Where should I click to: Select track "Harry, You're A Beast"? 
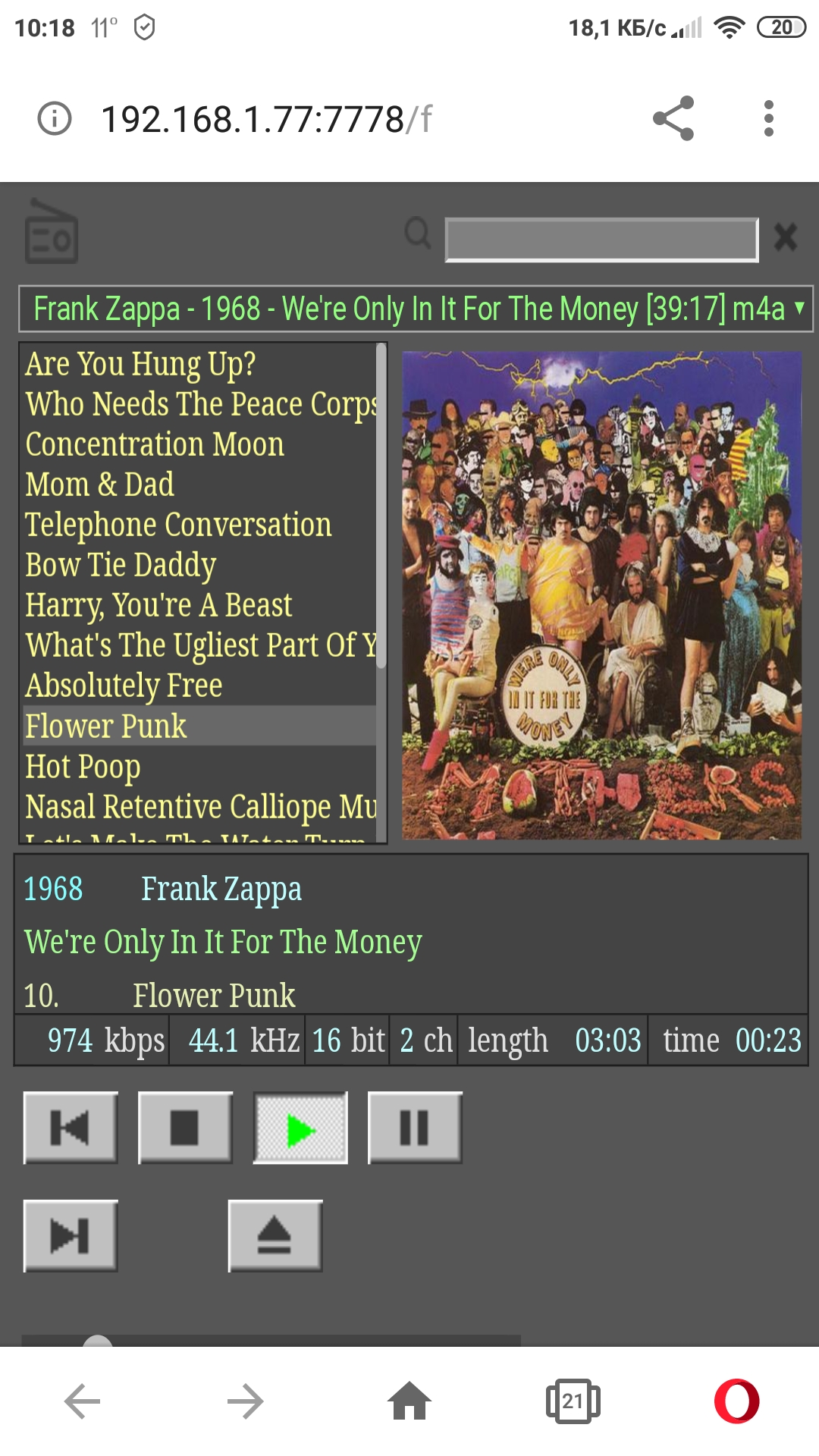(200, 605)
